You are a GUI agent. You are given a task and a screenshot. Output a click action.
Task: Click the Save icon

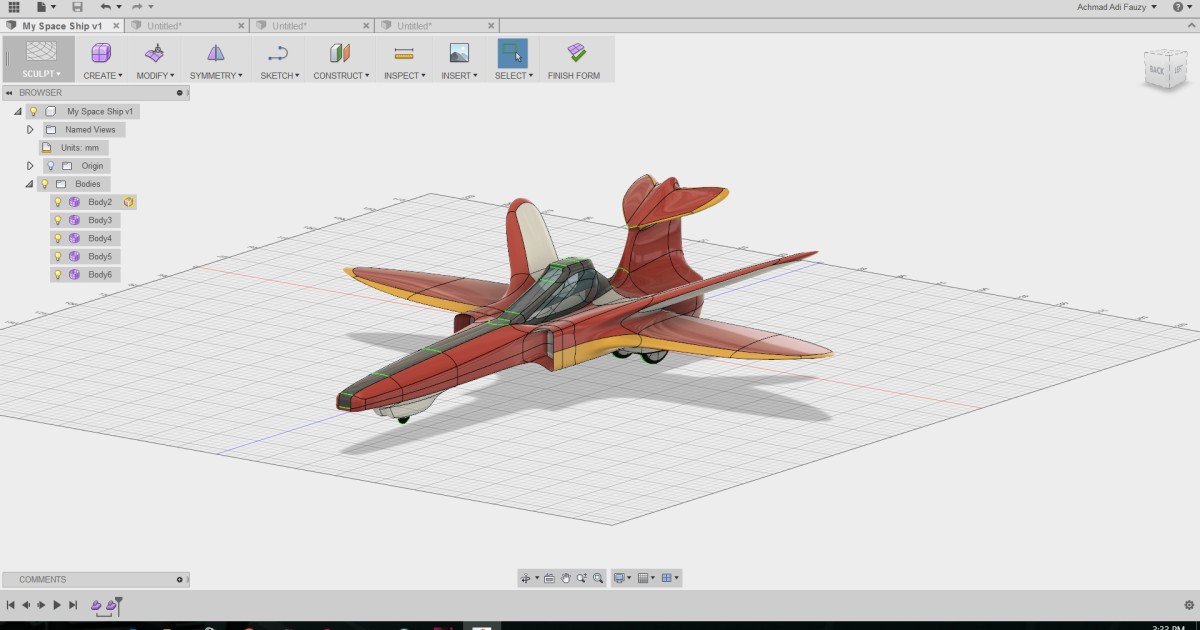click(77, 7)
